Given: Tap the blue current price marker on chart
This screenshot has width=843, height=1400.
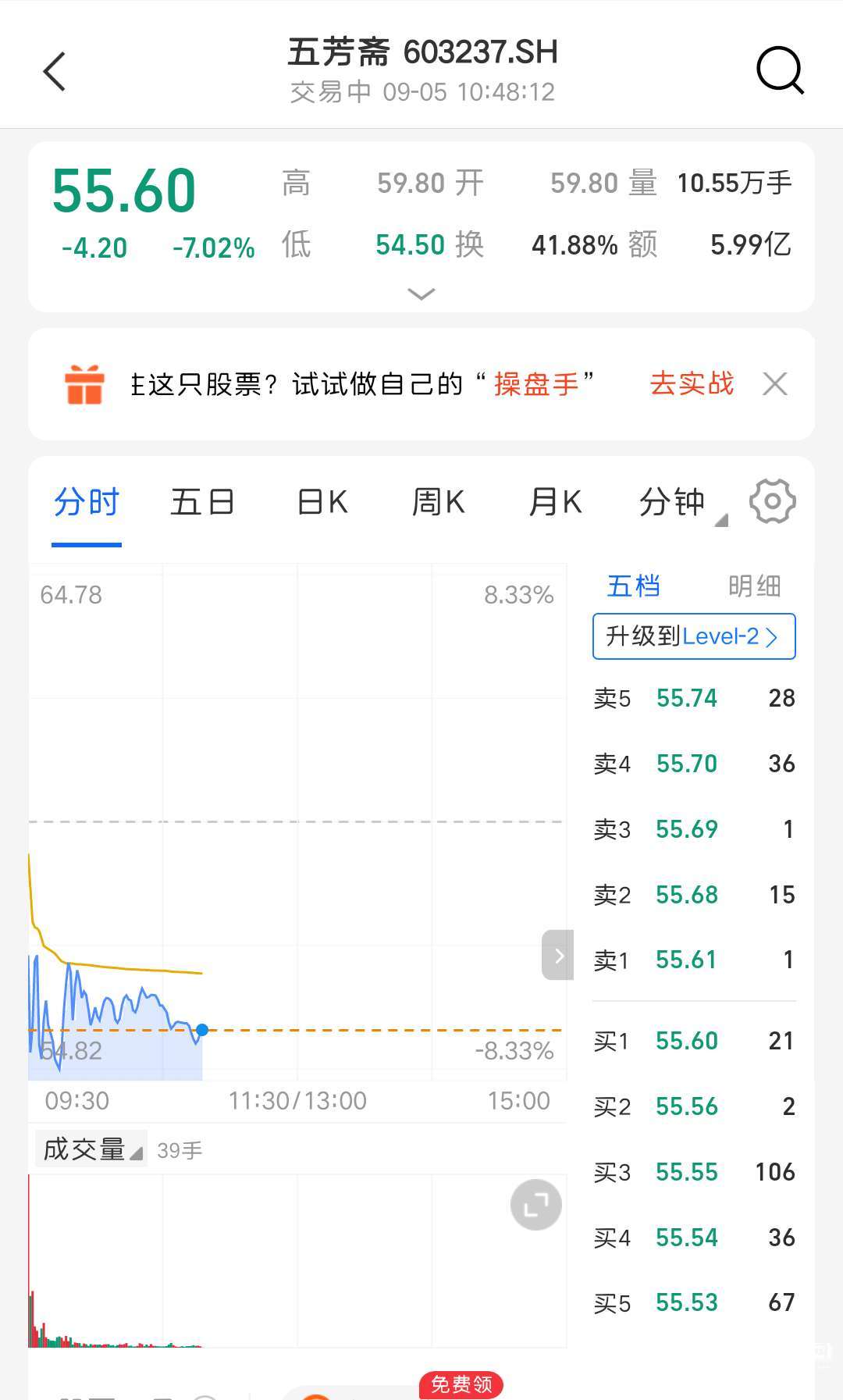Looking at the screenshot, I should 202,1030.
